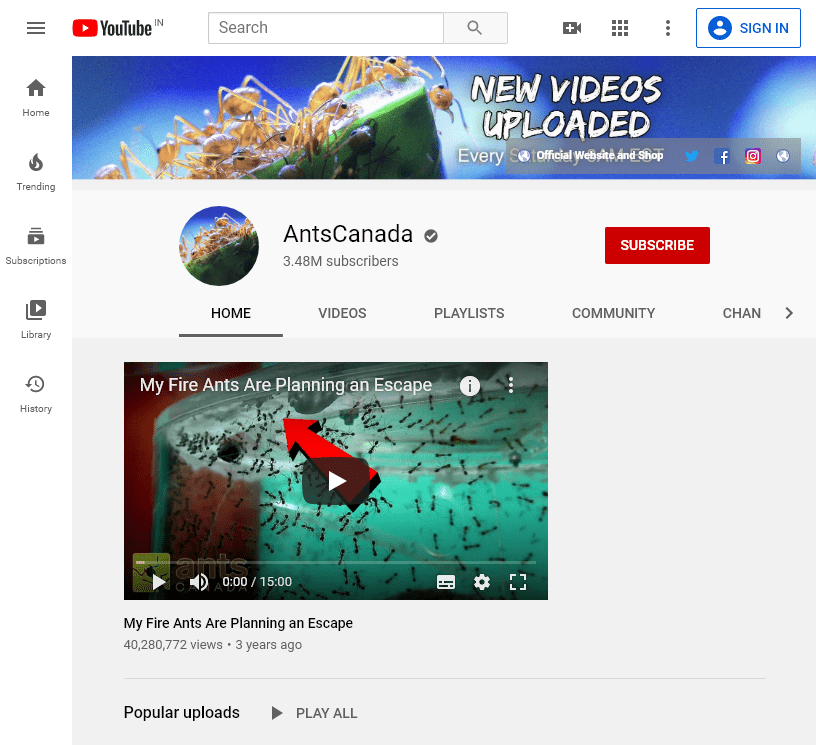The width and height of the screenshot is (816, 745).
Task: Open the channel's Twitter link
Action: 692,156
